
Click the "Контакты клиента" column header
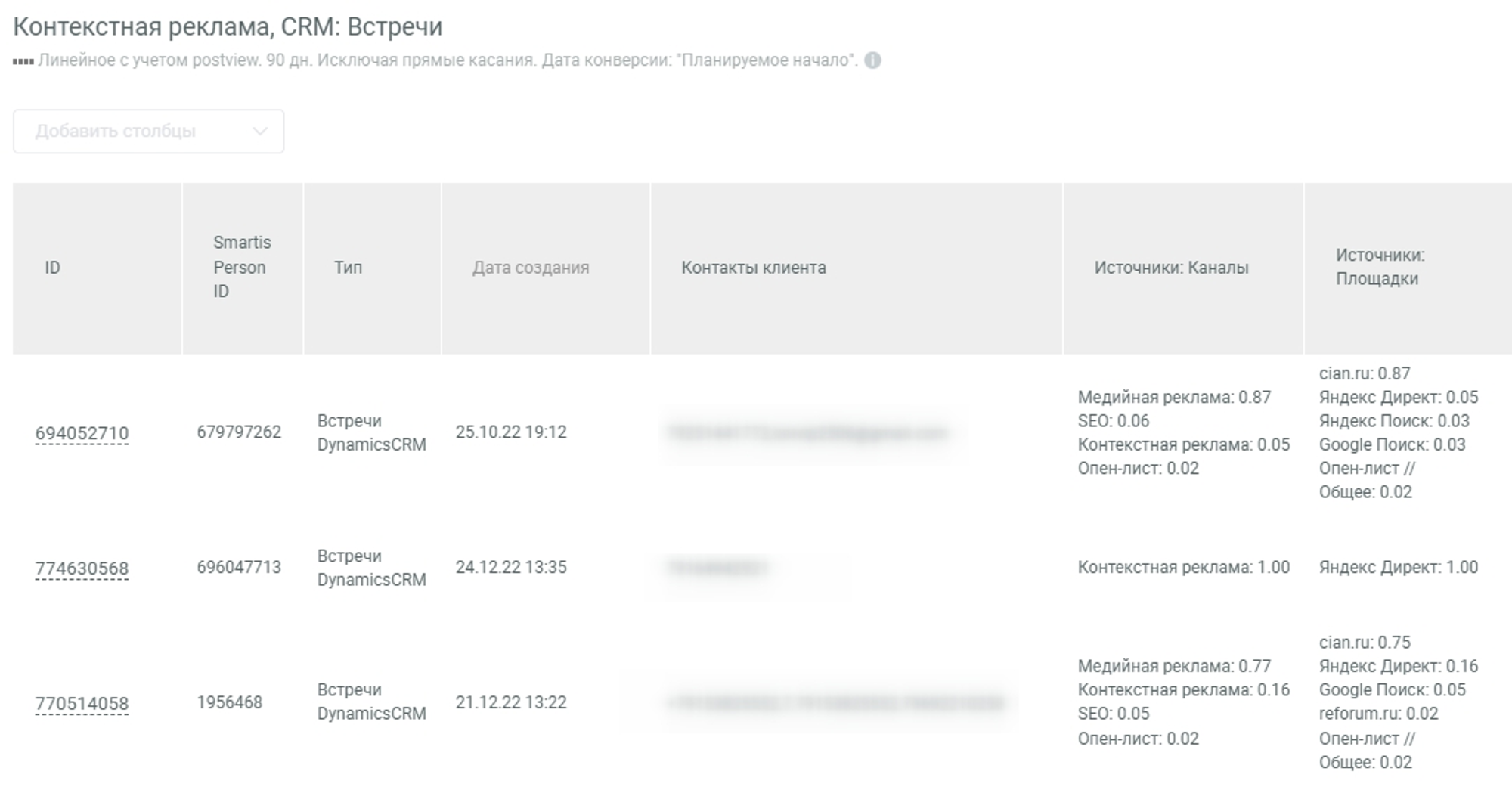pos(753,268)
